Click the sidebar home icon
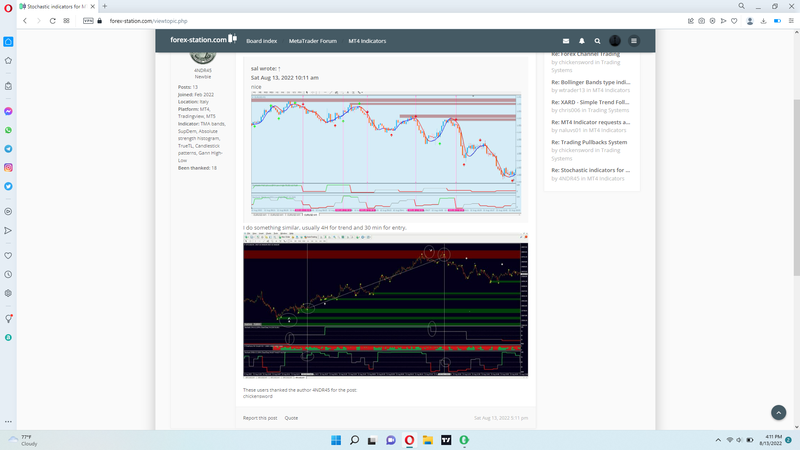 [x=8, y=42]
